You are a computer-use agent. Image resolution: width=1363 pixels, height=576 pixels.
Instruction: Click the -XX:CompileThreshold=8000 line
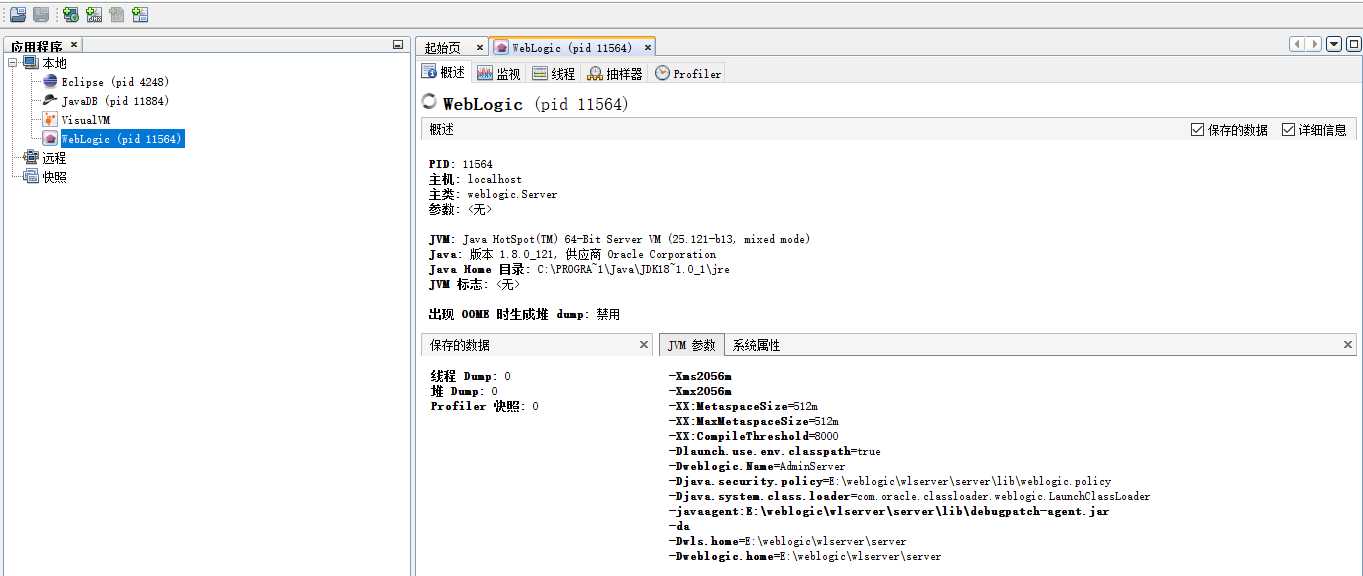pyautogui.click(x=753, y=436)
